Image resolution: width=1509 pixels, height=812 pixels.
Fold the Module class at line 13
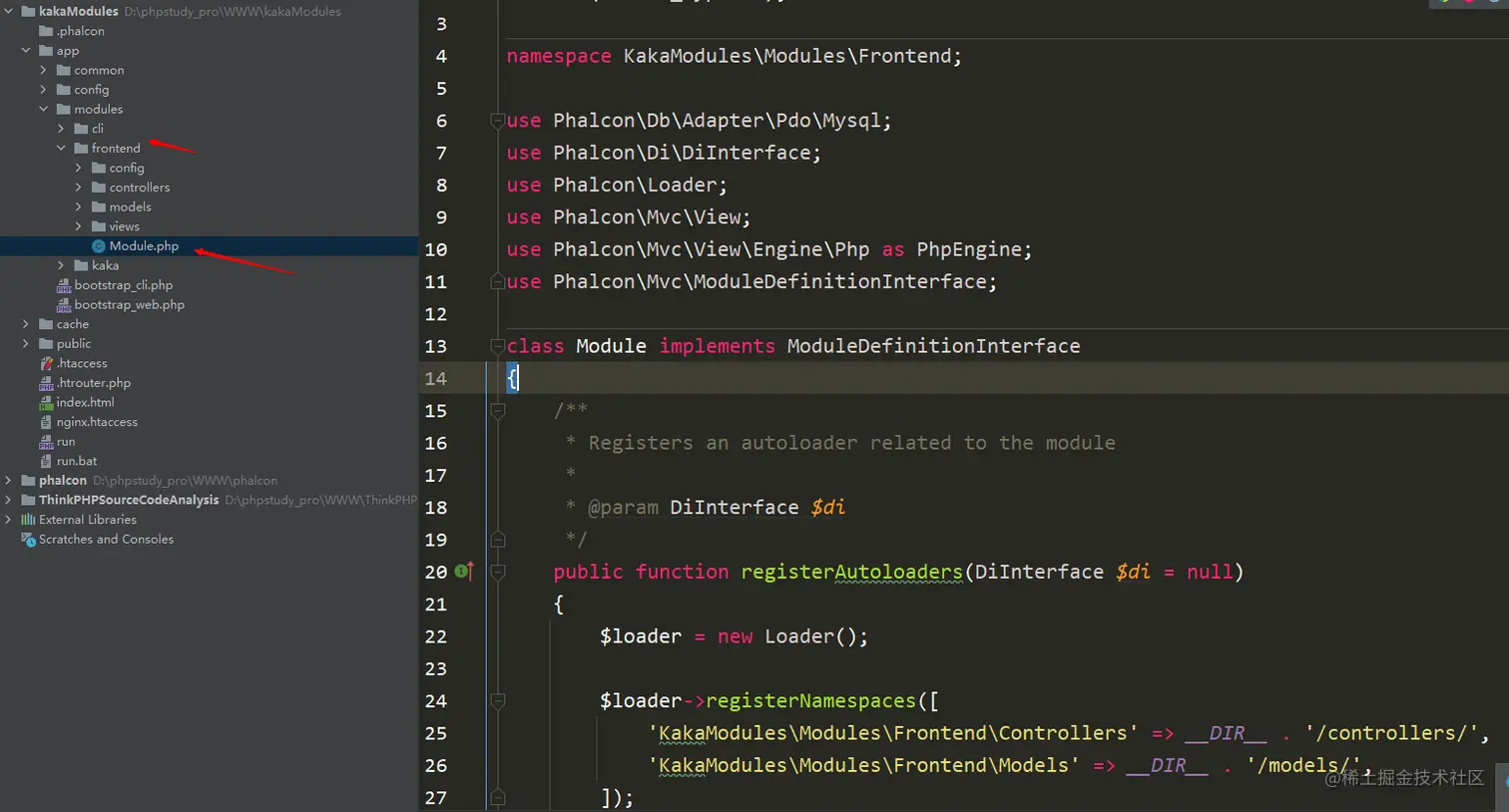[497, 346]
